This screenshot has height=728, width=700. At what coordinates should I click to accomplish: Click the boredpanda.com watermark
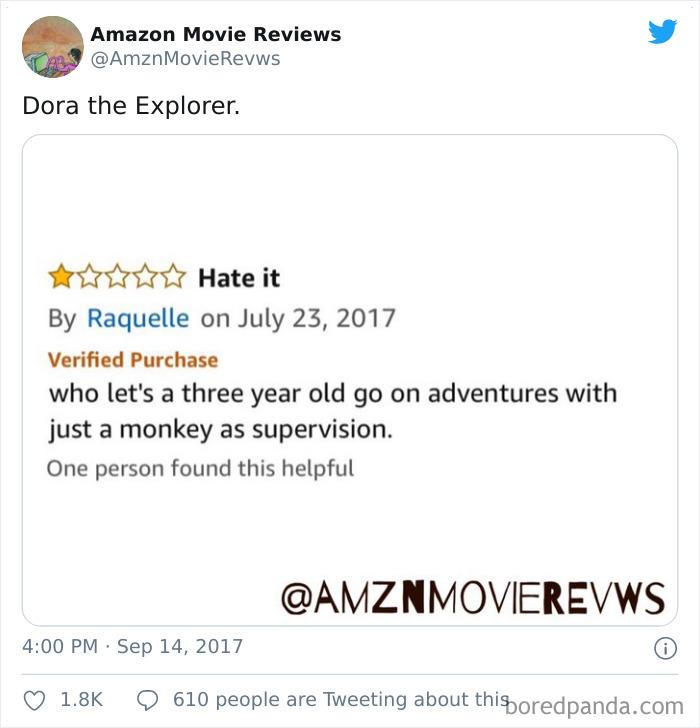pyautogui.click(x=594, y=707)
